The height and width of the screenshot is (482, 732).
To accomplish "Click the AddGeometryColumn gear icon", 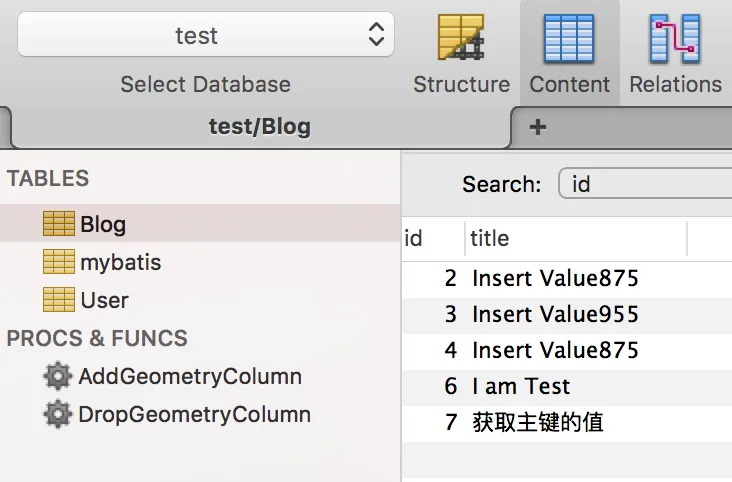I will click(x=58, y=376).
